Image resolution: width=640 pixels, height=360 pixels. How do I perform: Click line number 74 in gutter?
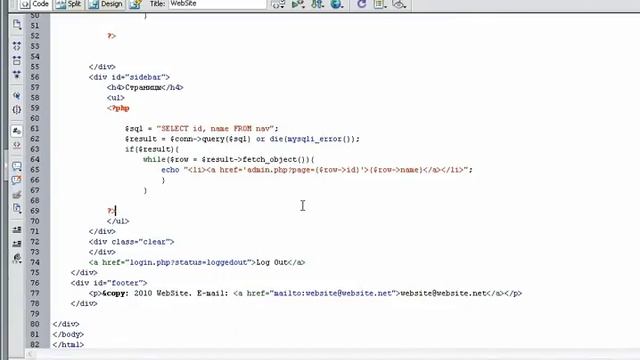35,262
